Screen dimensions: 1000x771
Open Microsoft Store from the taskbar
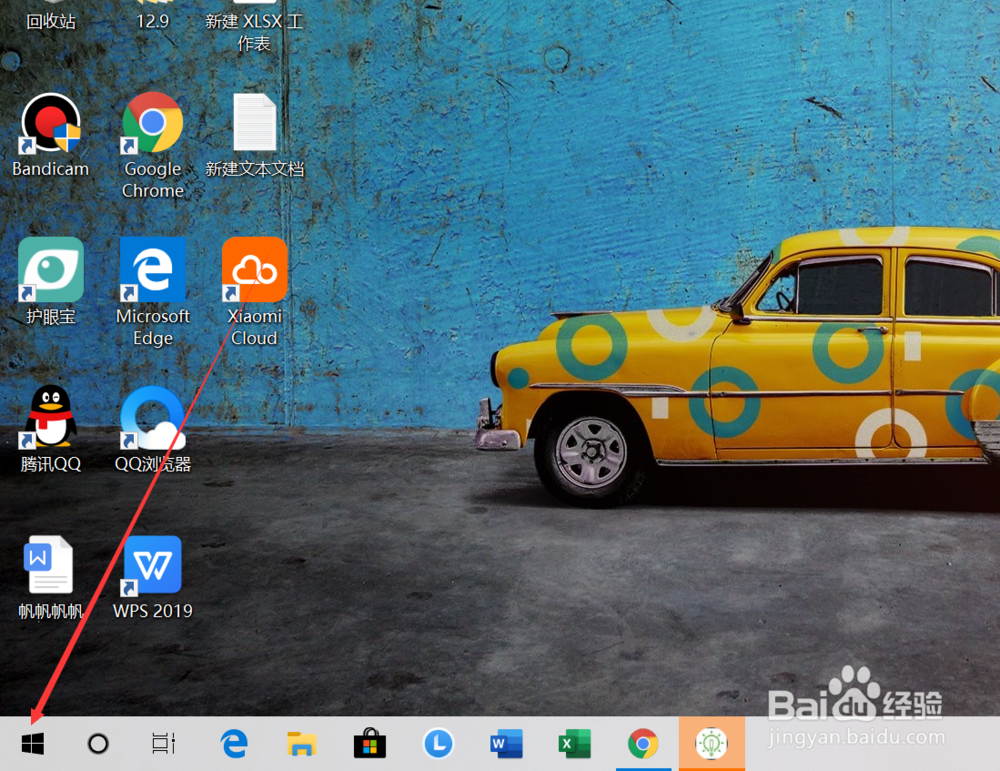[370, 744]
